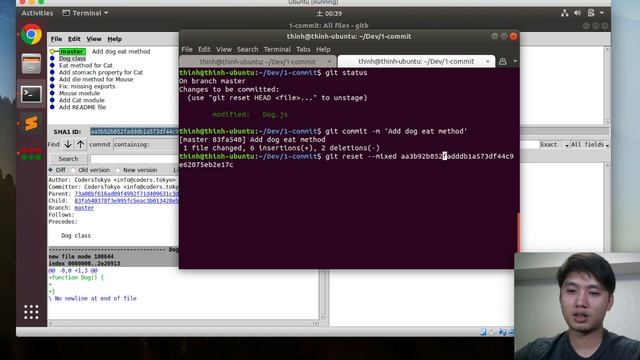Select the 'Dog class' commit

72,58
